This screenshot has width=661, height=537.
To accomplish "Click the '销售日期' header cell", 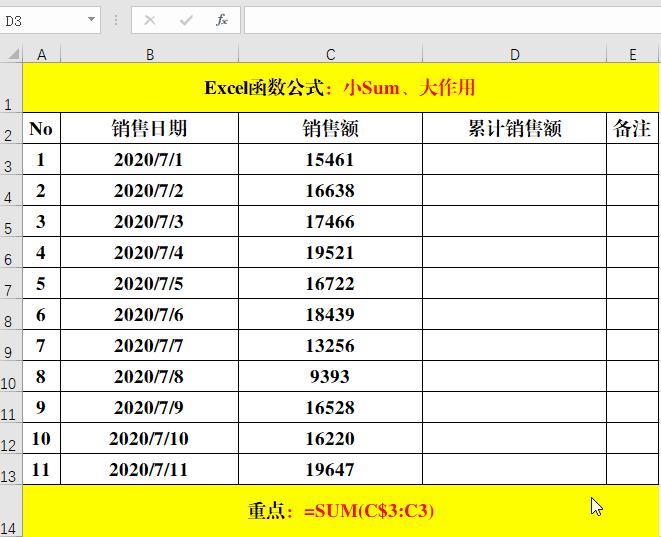I will 150,128.
